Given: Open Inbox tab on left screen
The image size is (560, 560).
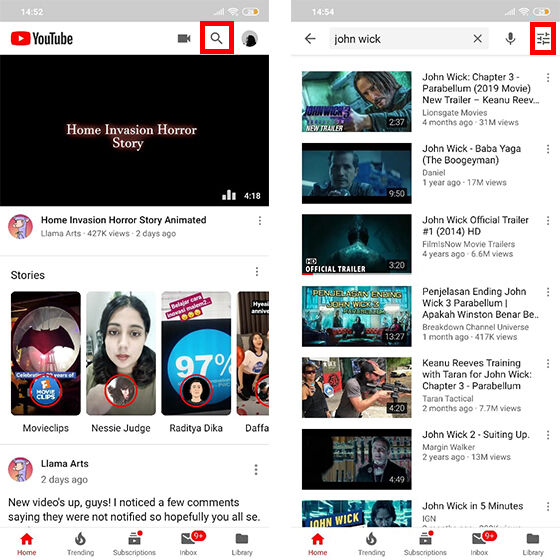Looking at the screenshot, I should tap(189, 544).
